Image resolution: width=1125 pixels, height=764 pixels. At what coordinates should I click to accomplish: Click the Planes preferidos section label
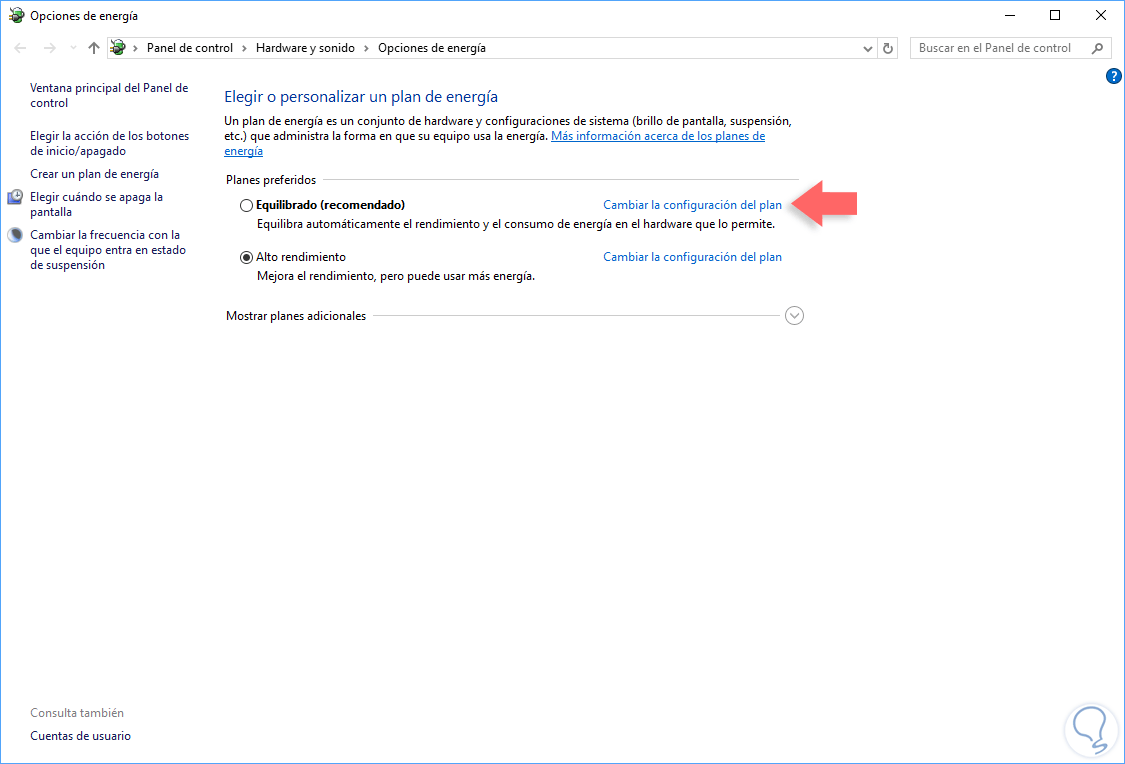[271, 180]
